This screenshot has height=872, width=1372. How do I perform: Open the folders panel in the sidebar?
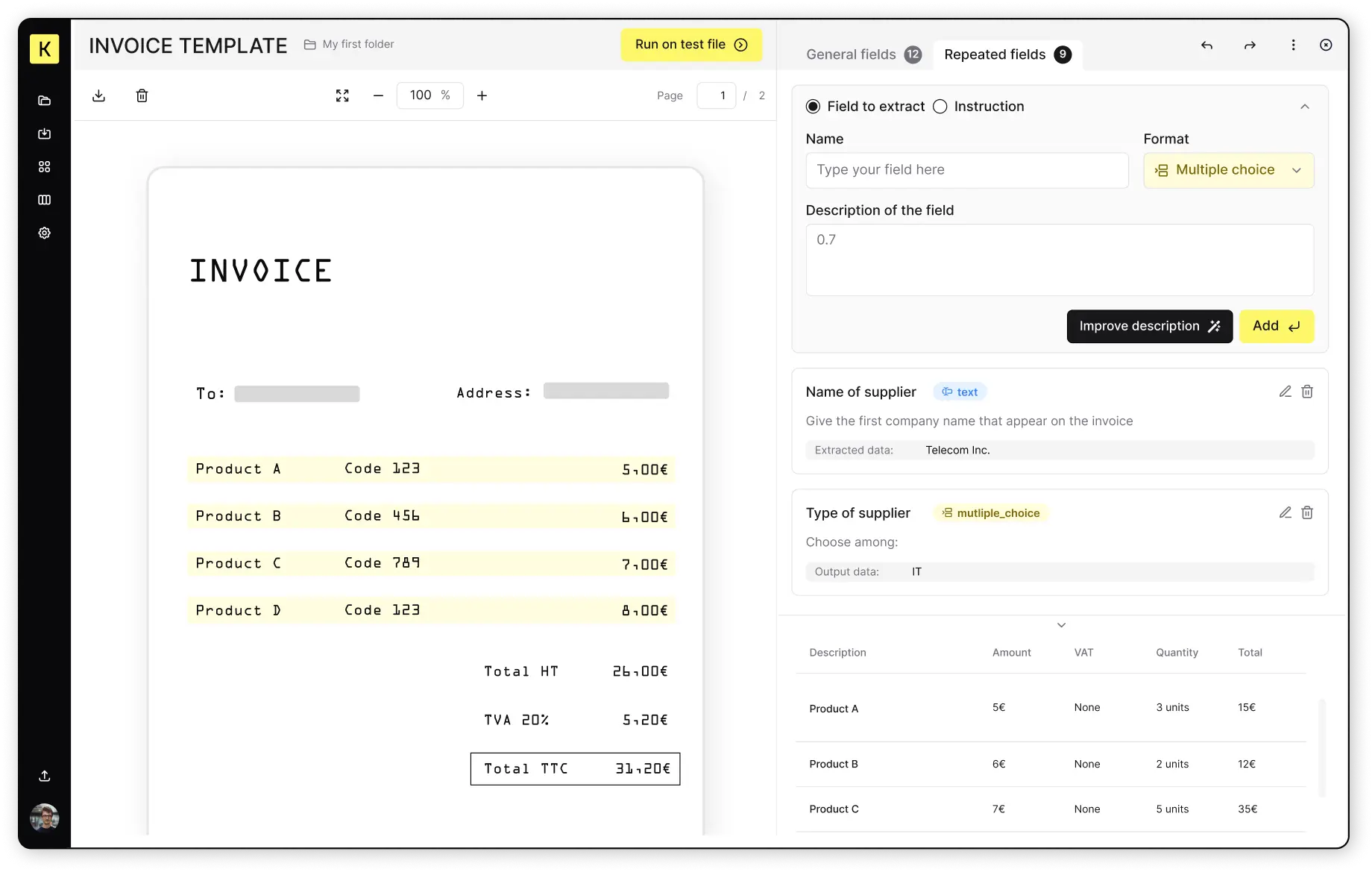pos(44,100)
